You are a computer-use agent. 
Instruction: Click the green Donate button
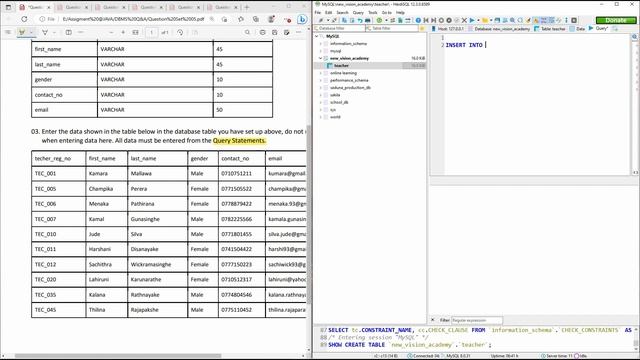point(616,20)
